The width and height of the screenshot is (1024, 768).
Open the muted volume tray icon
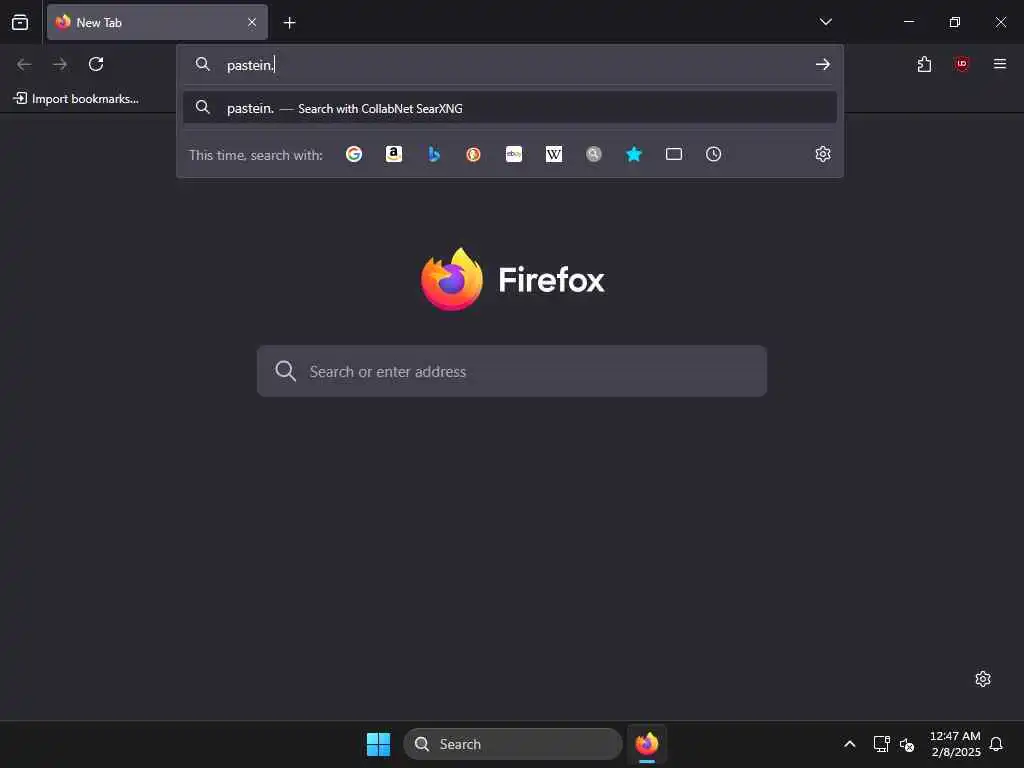[907, 744]
